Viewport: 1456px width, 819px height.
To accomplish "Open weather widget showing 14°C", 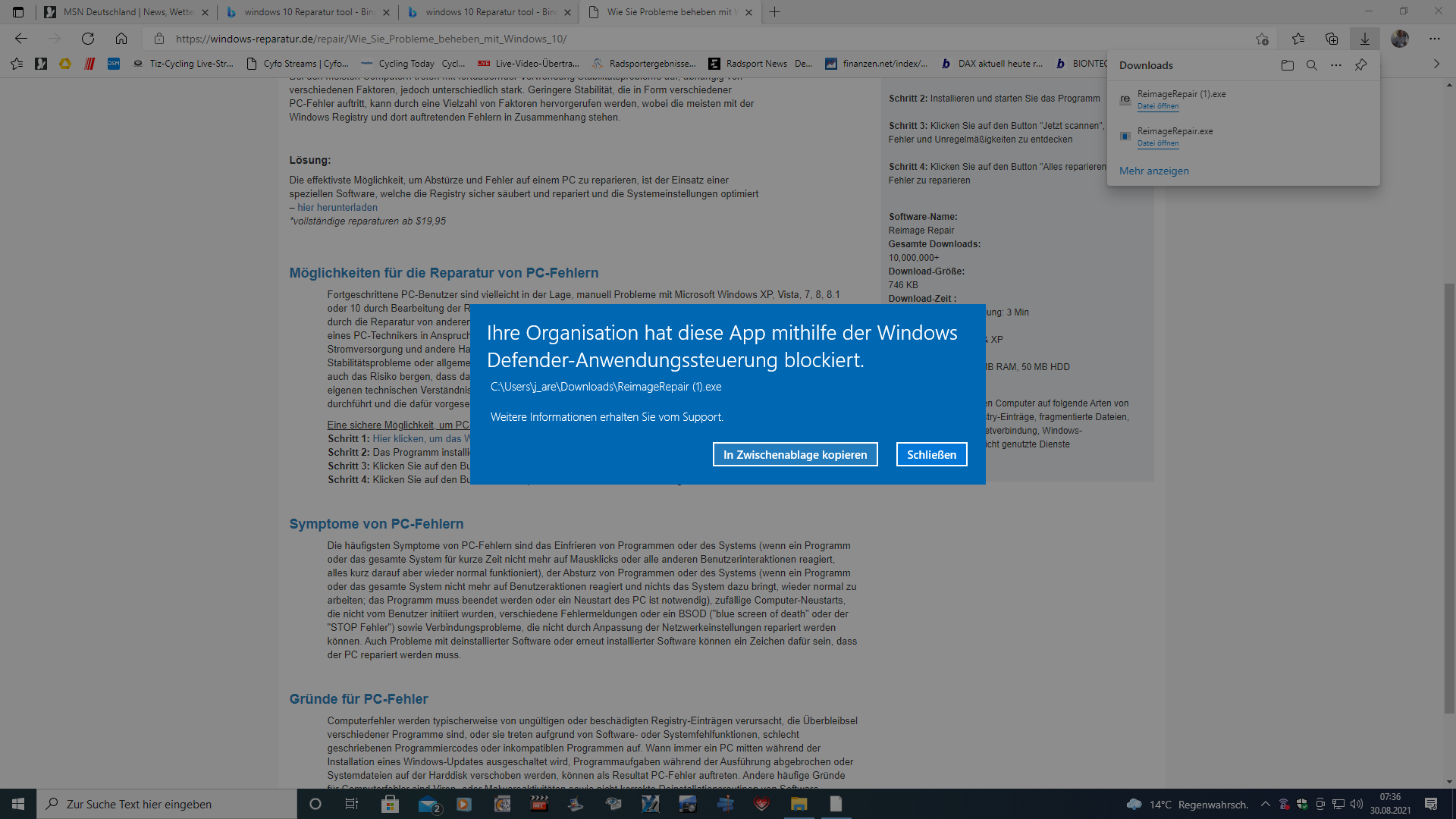I will 1188,804.
